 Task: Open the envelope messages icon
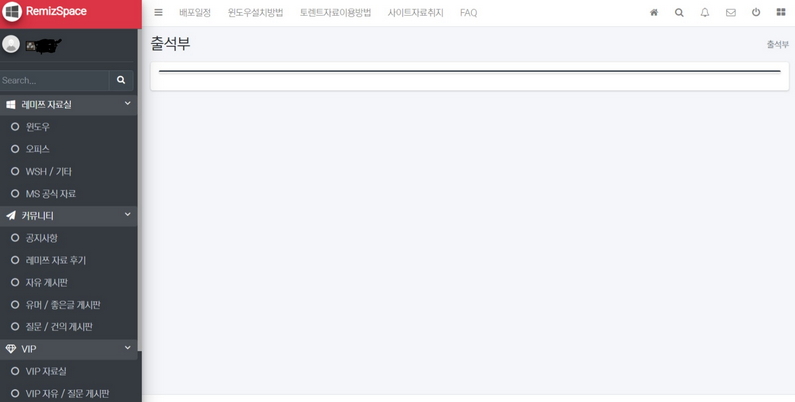tap(731, 13)
